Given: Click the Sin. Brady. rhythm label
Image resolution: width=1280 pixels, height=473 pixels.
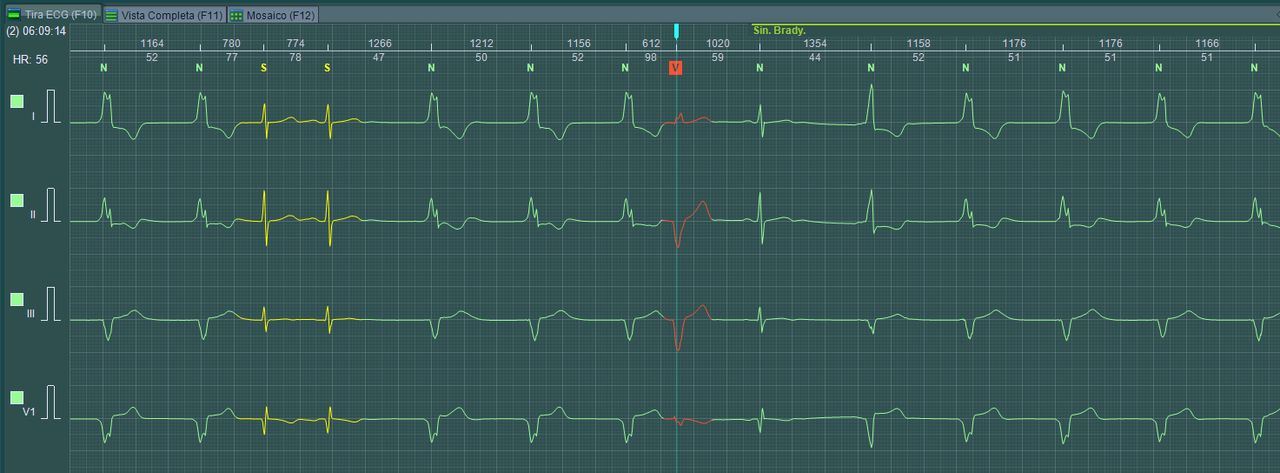Looking at the screenshot, I should (779, 30).
